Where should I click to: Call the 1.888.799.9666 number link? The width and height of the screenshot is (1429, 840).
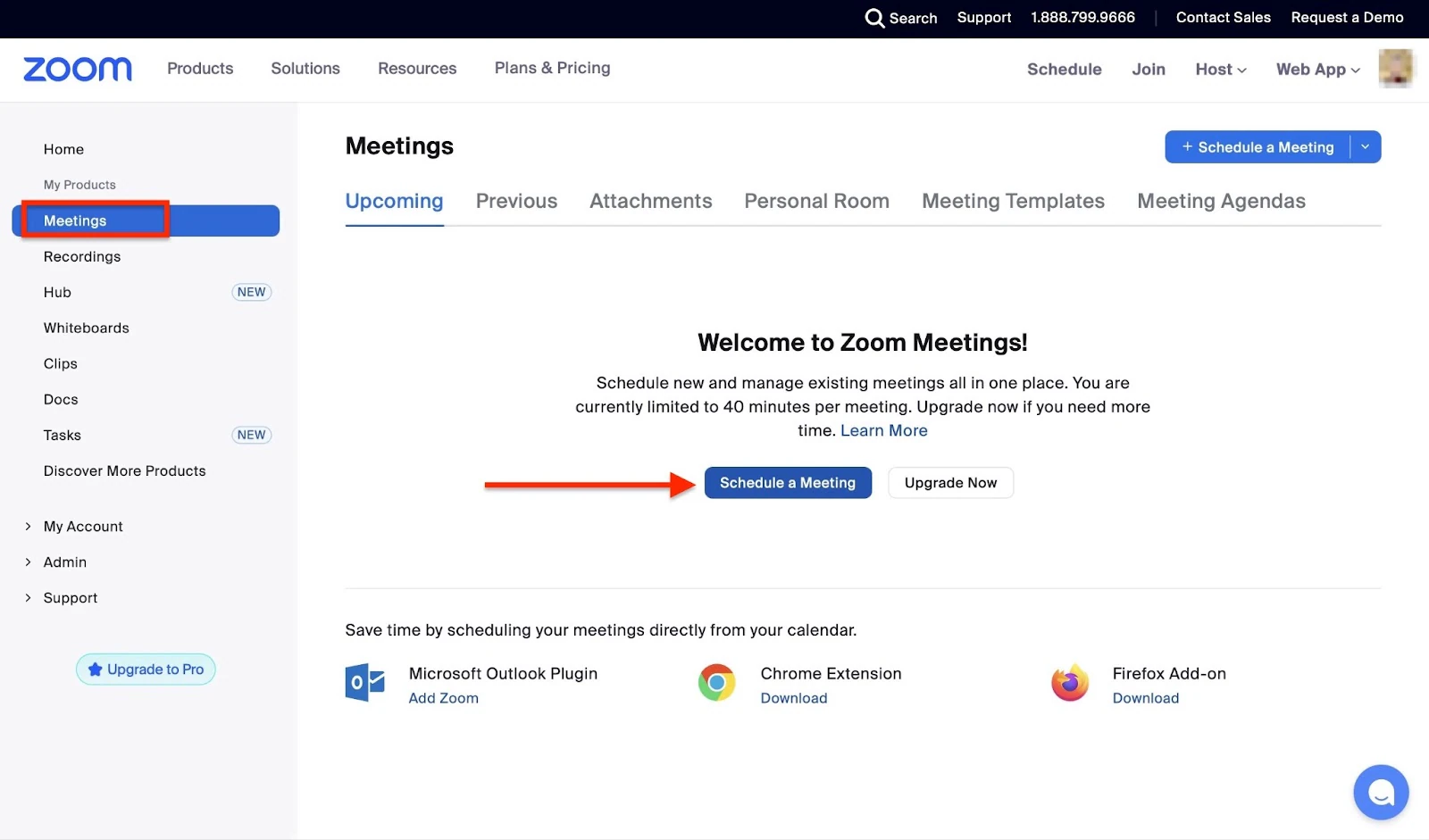coord(1083,18)
